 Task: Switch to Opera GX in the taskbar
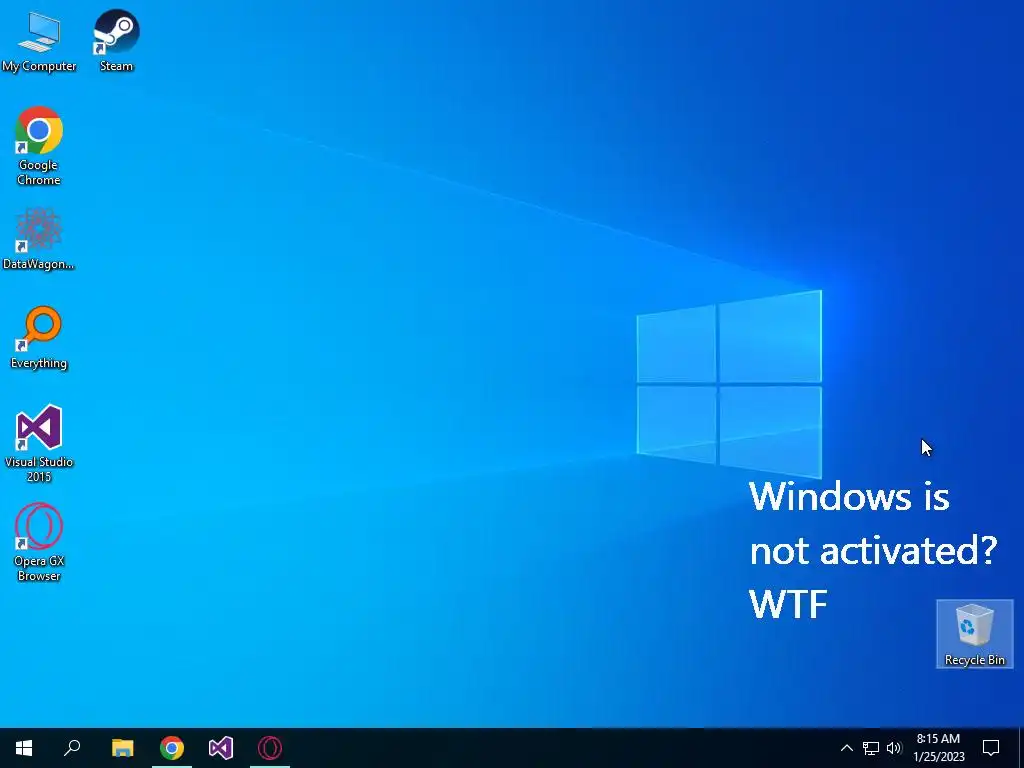click(270, 748)
